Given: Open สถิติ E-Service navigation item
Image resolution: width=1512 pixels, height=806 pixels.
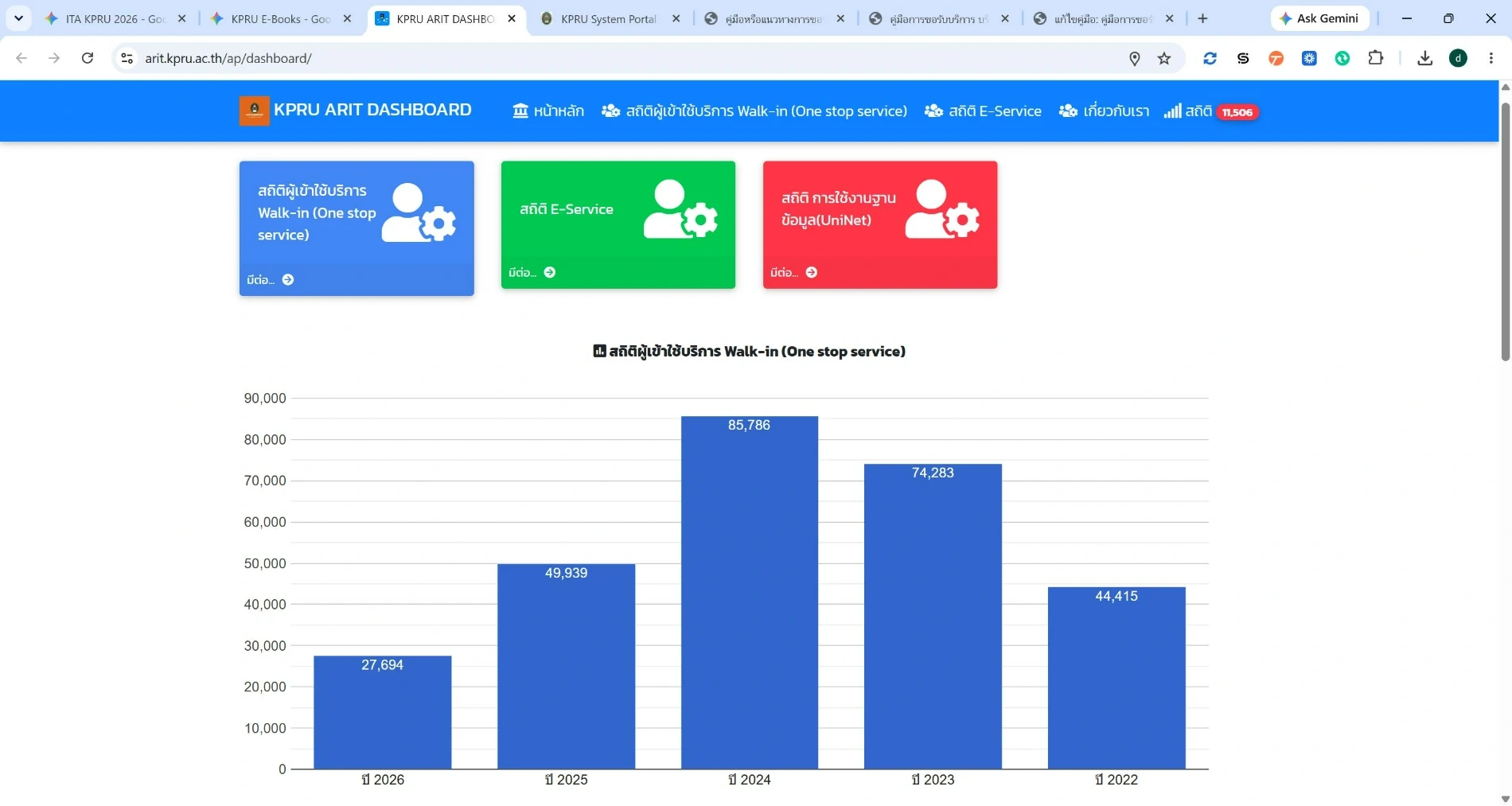Looking at the screenshot, I should pyautogui.click(x=983, y=111).
